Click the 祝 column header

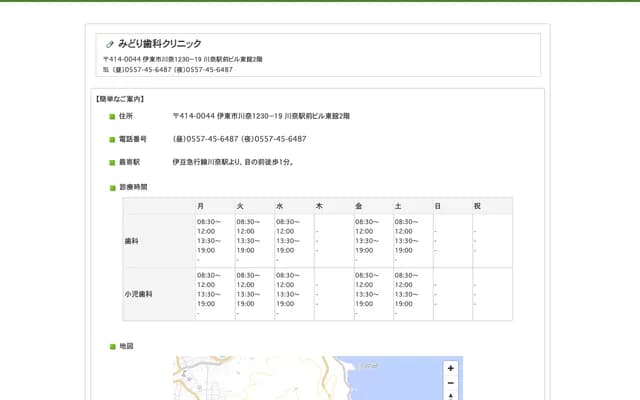(492, 206)
